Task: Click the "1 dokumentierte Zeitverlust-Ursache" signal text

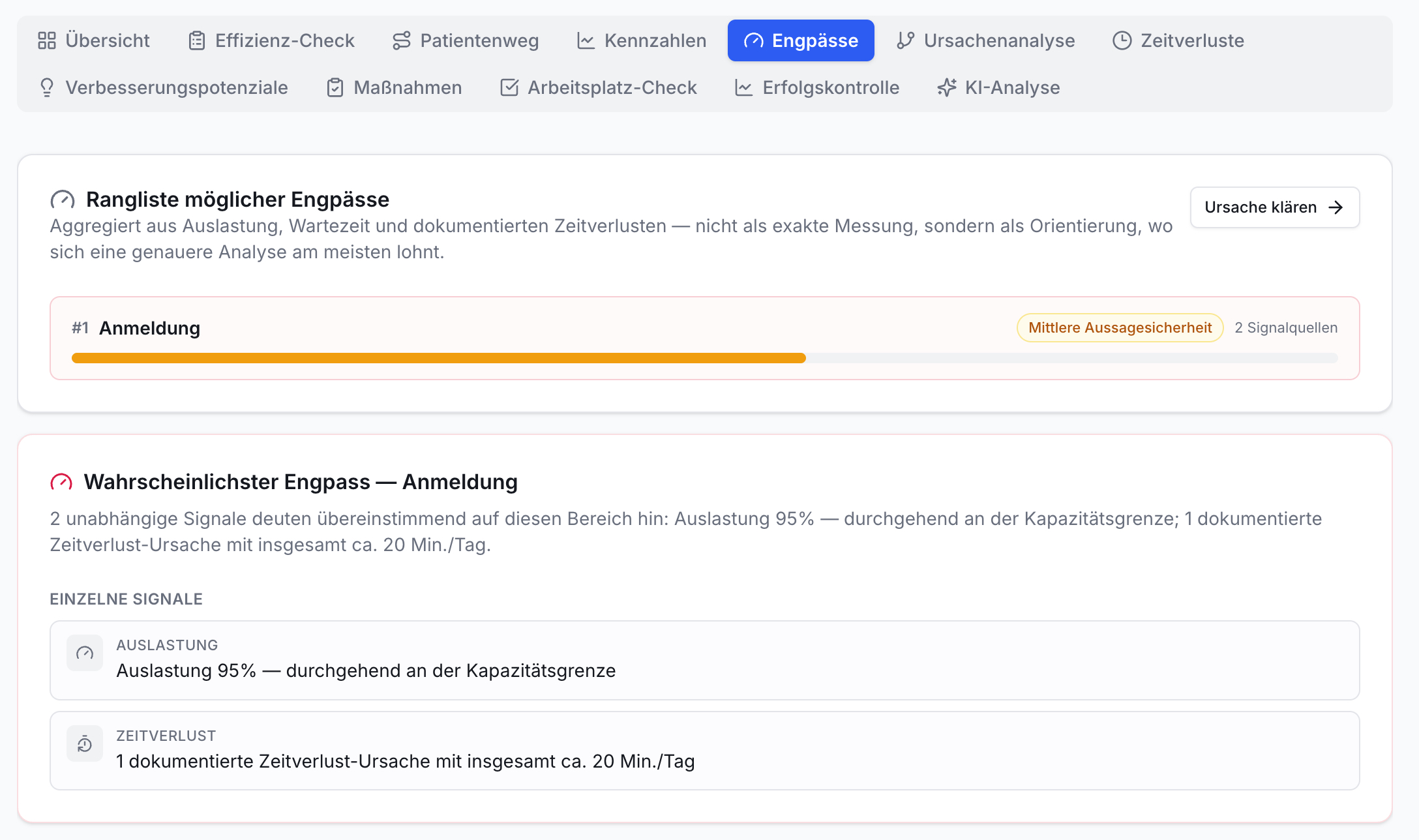Action: tap(406, 761)
